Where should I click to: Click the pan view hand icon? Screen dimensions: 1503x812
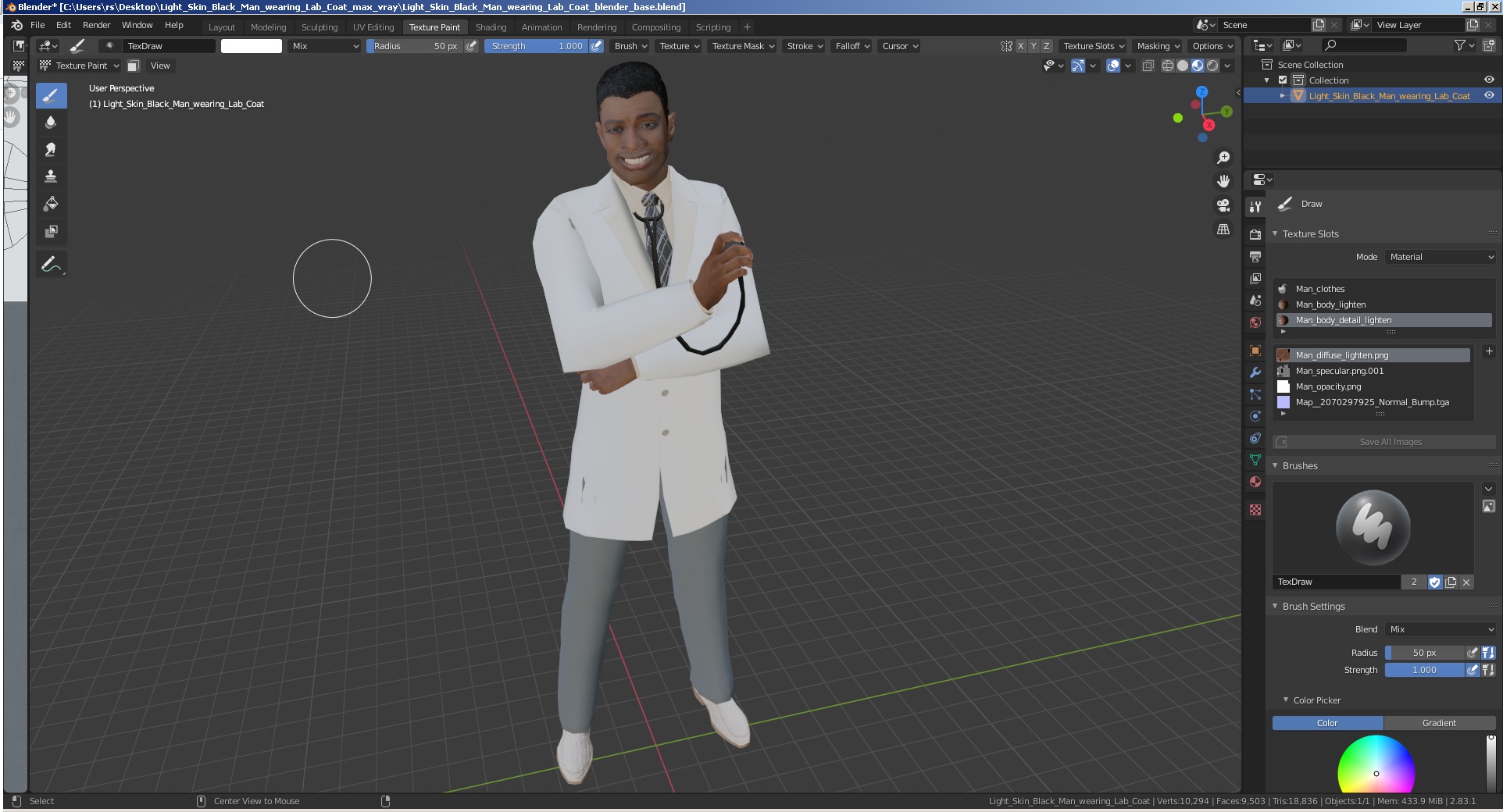click(1223, 181)
